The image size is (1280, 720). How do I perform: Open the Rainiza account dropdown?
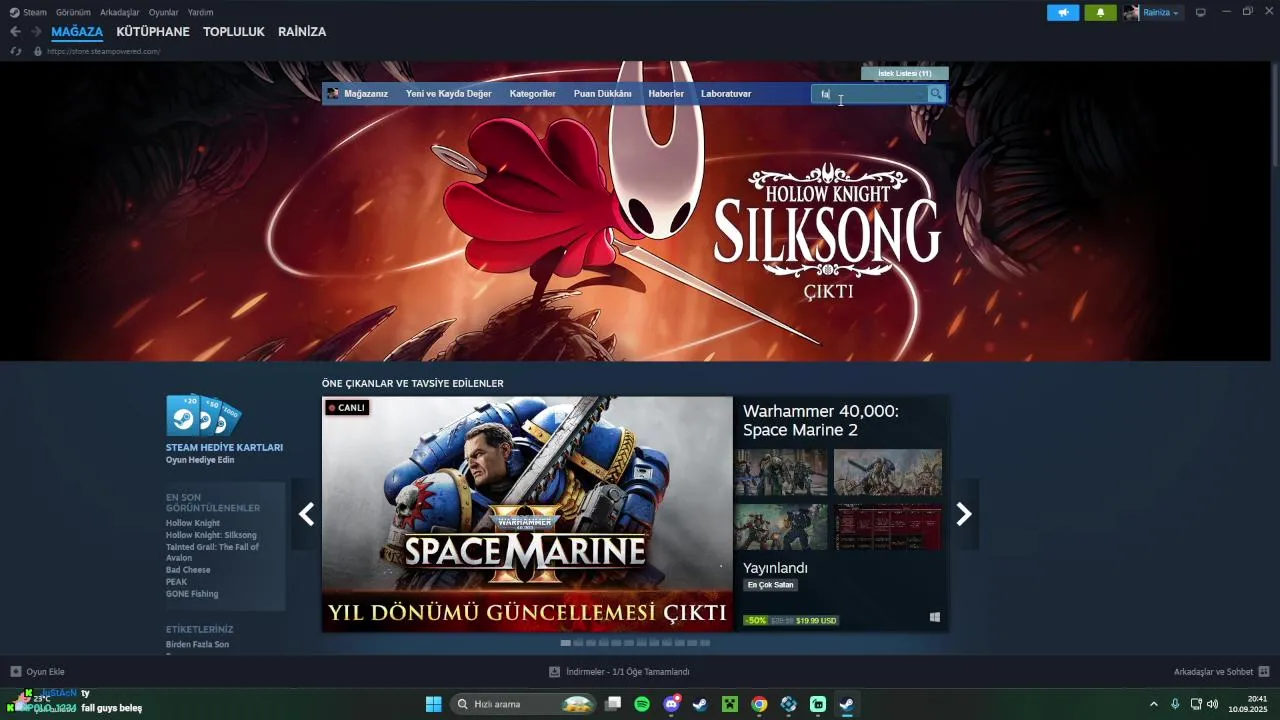(x=1161, y=12)
